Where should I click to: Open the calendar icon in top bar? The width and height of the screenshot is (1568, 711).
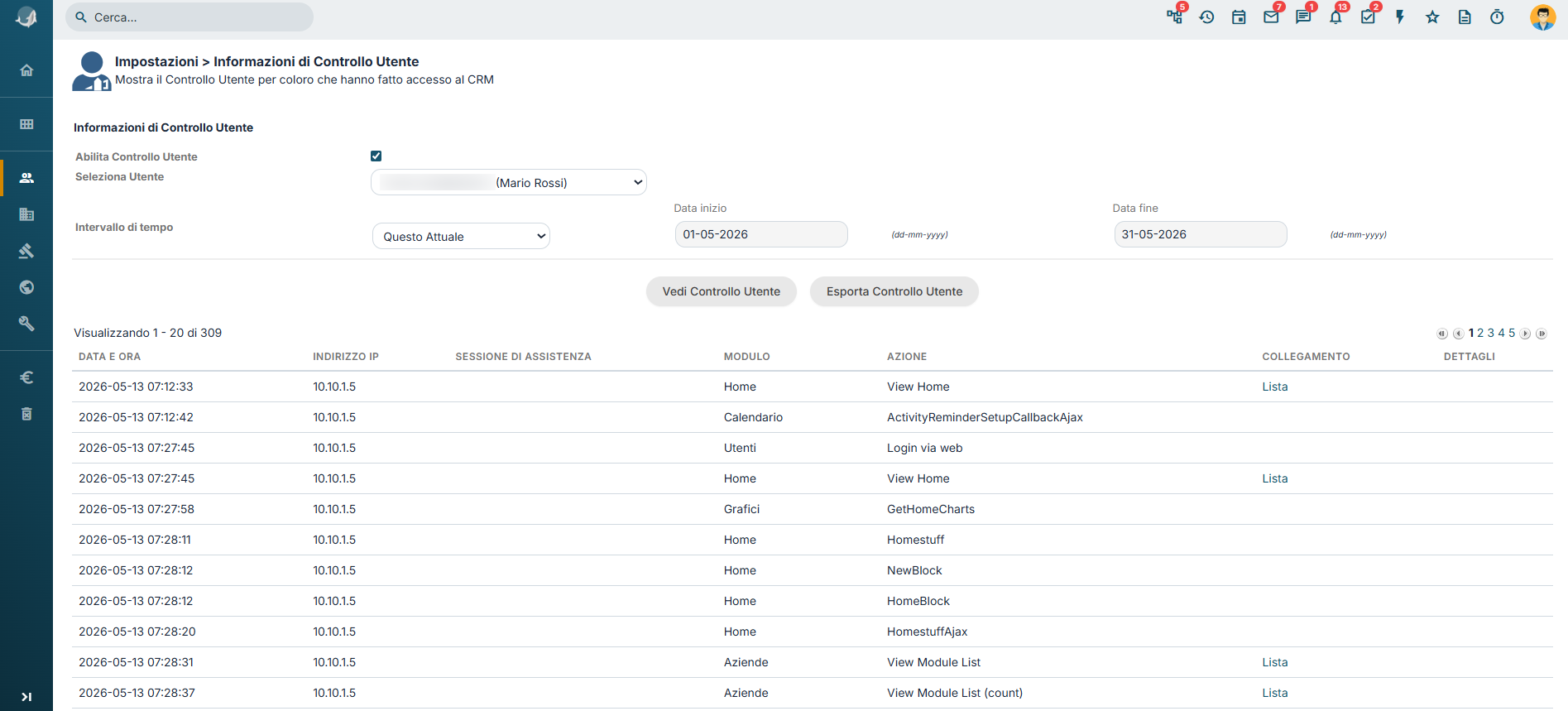pyautogui.click(x=1239, y=17)
